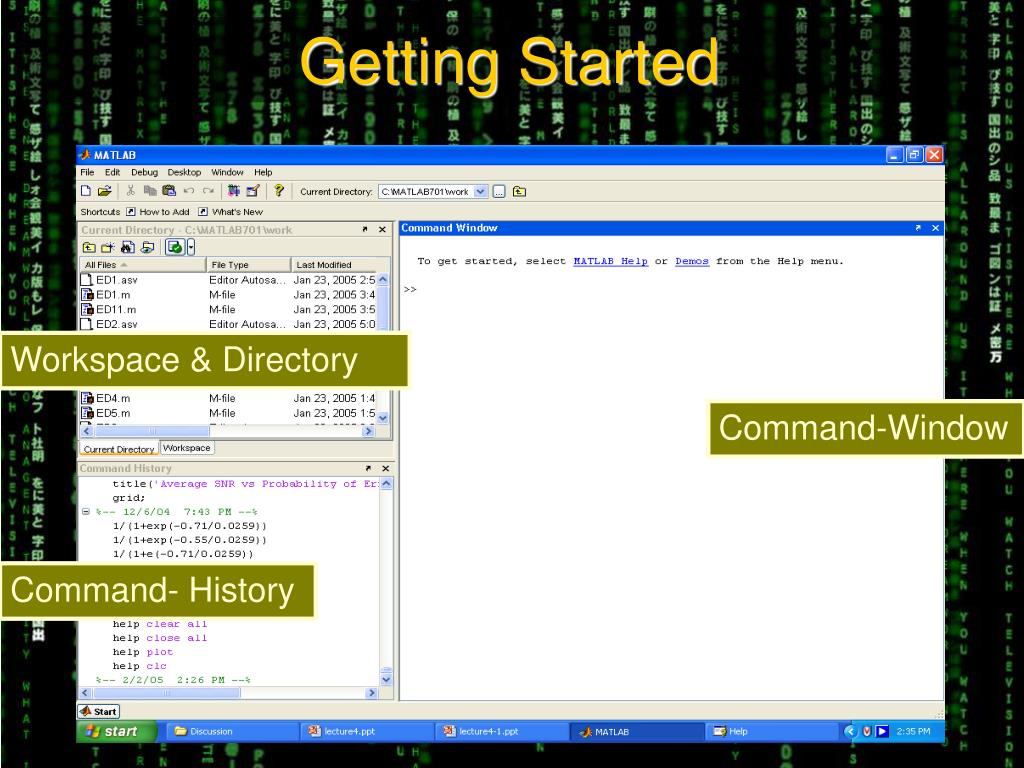Click the Cut scissors toolbar icon
The height and width of the screenshot is (768, 1024).
[131, 191]
